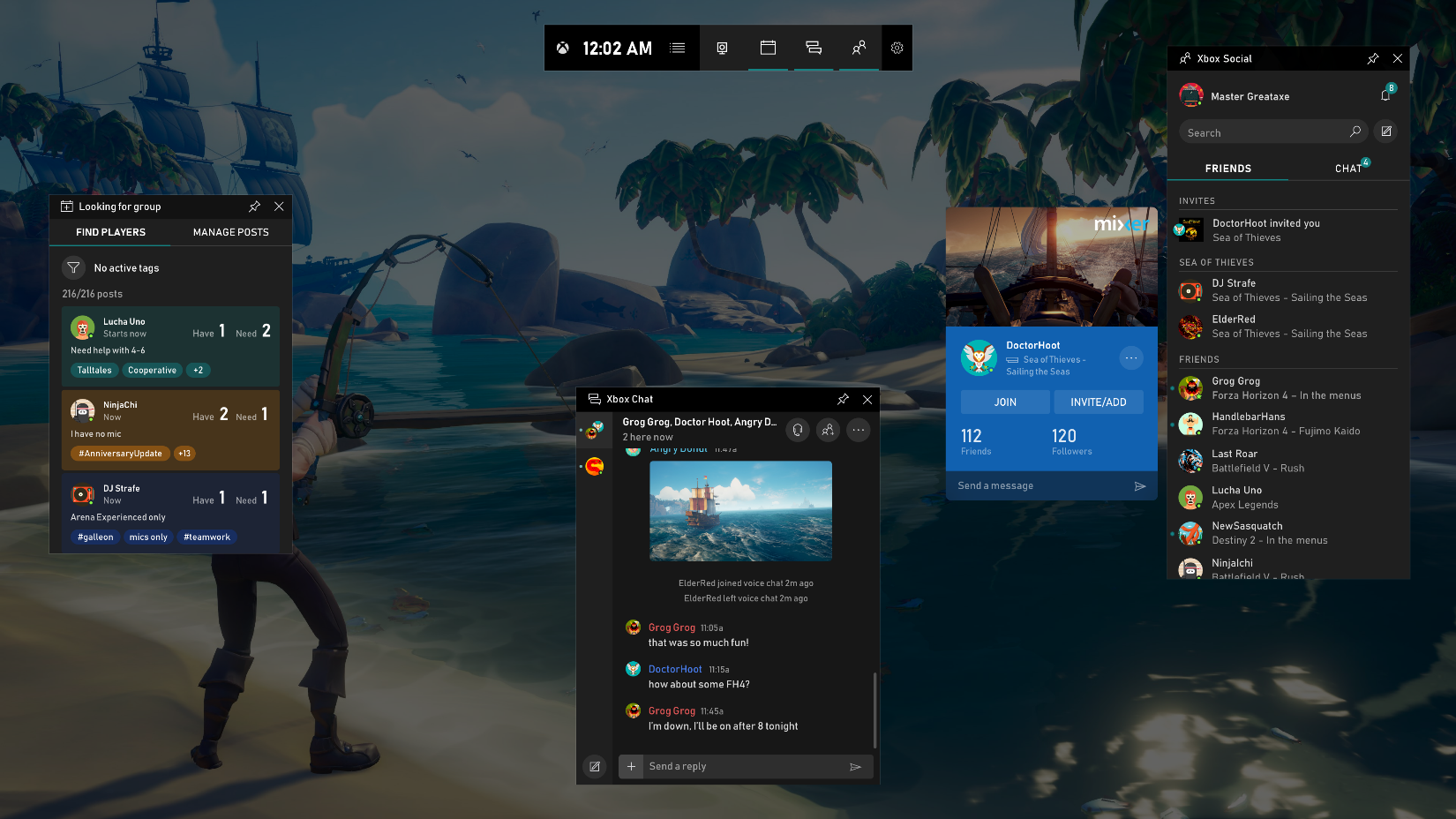1456x819 pixels.
Task: Click JOIN on DoctorHoot's stream
Action: [1005, 402]
